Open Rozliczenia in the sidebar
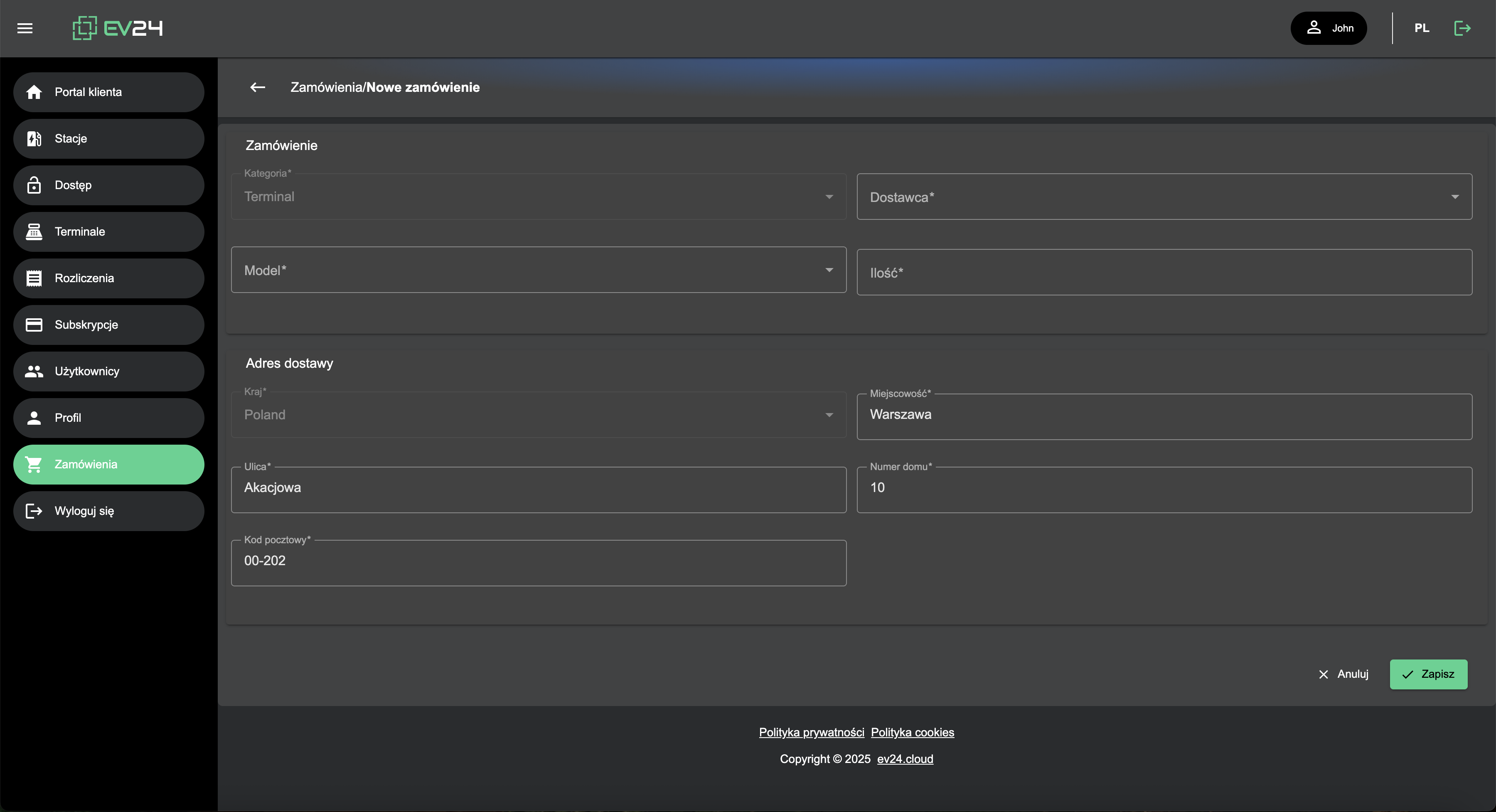Screen dimensions: 1496x812 click(108, 278)
